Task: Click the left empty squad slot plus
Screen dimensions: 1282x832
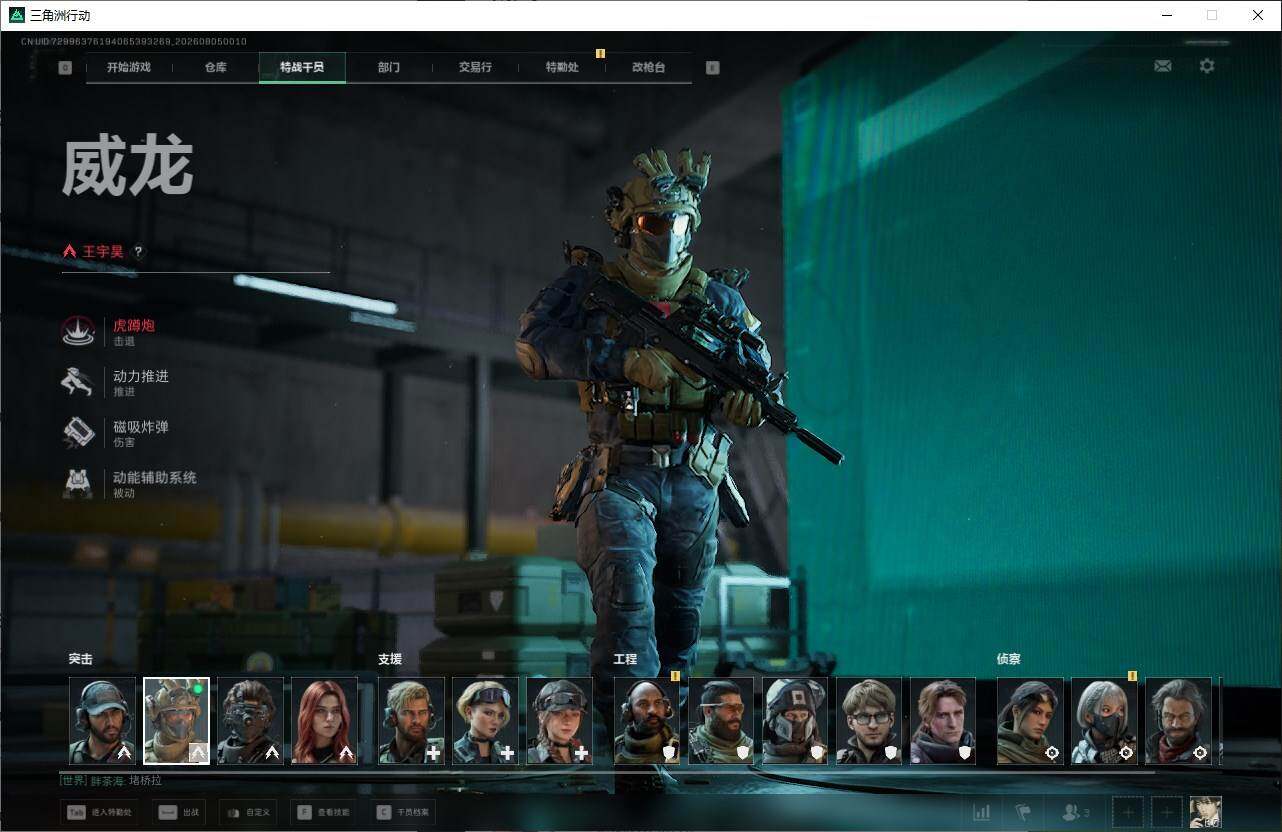Action: [1128, 812]
